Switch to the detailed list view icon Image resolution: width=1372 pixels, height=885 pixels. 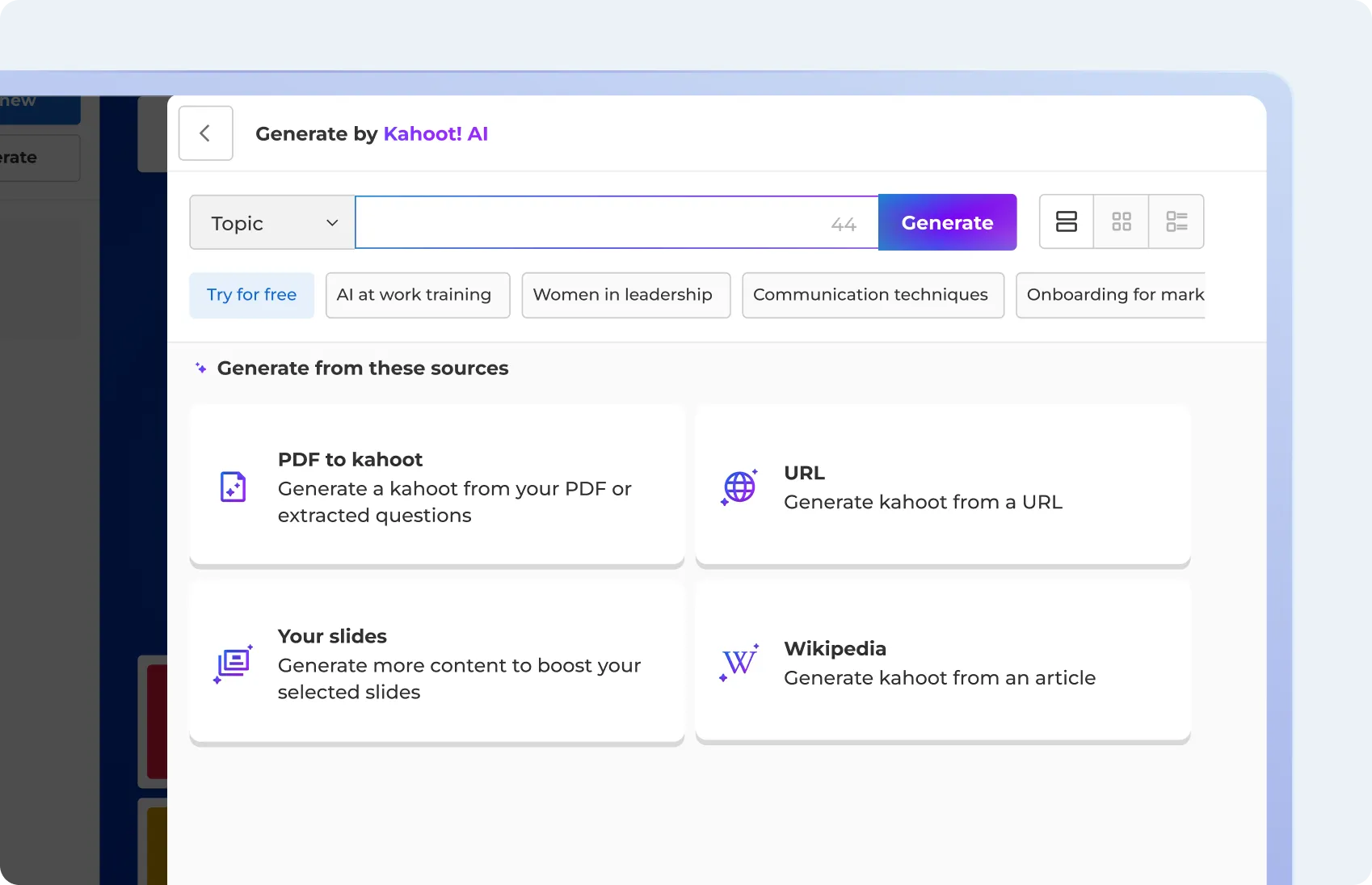[1176, 221]
